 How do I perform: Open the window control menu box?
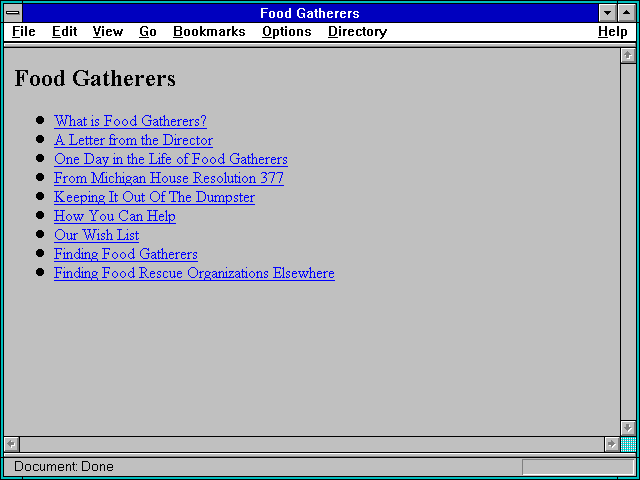[13, 13]
